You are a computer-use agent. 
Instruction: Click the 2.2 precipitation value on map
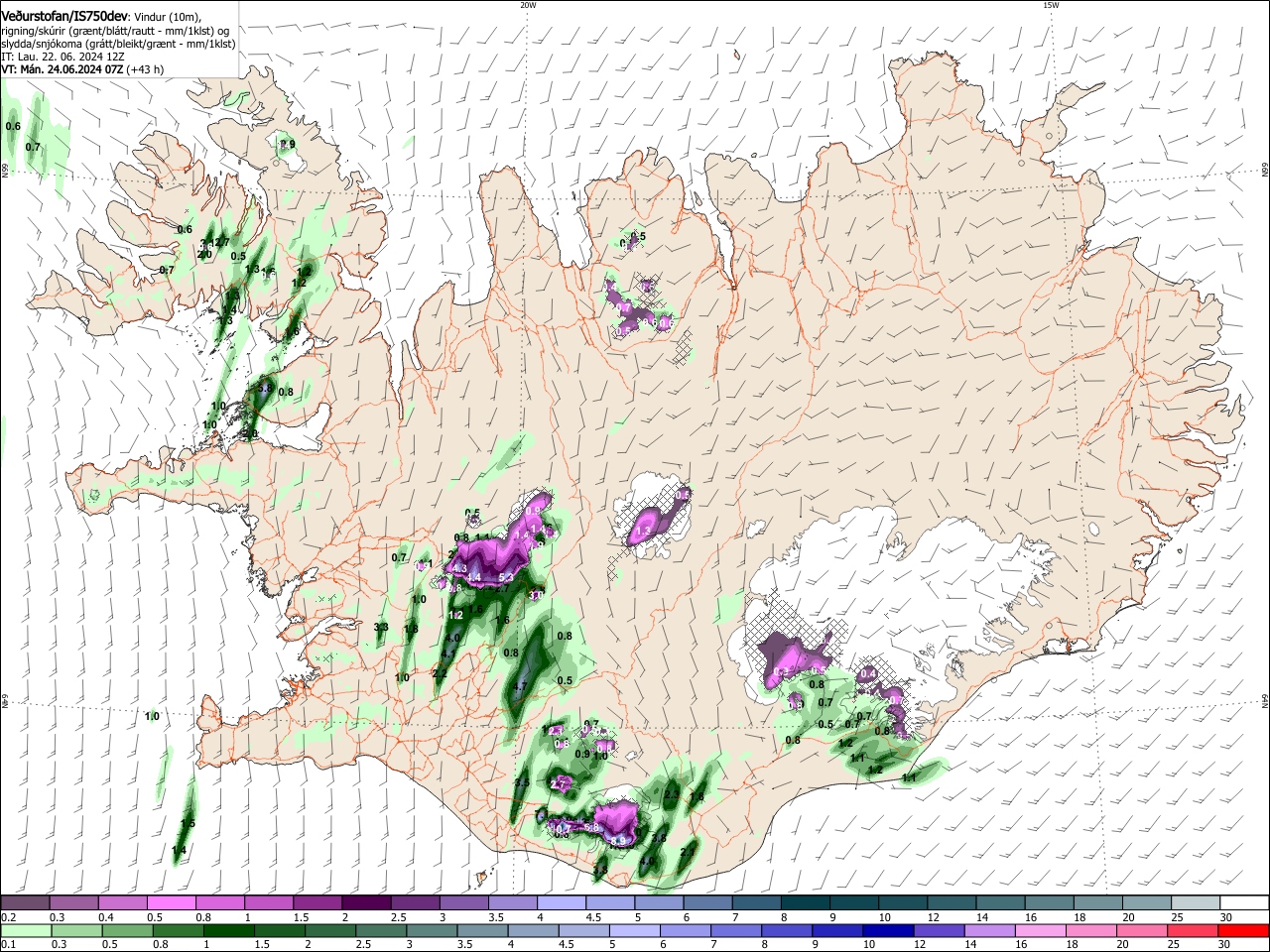pyautogui.click(x=441, y=673)
